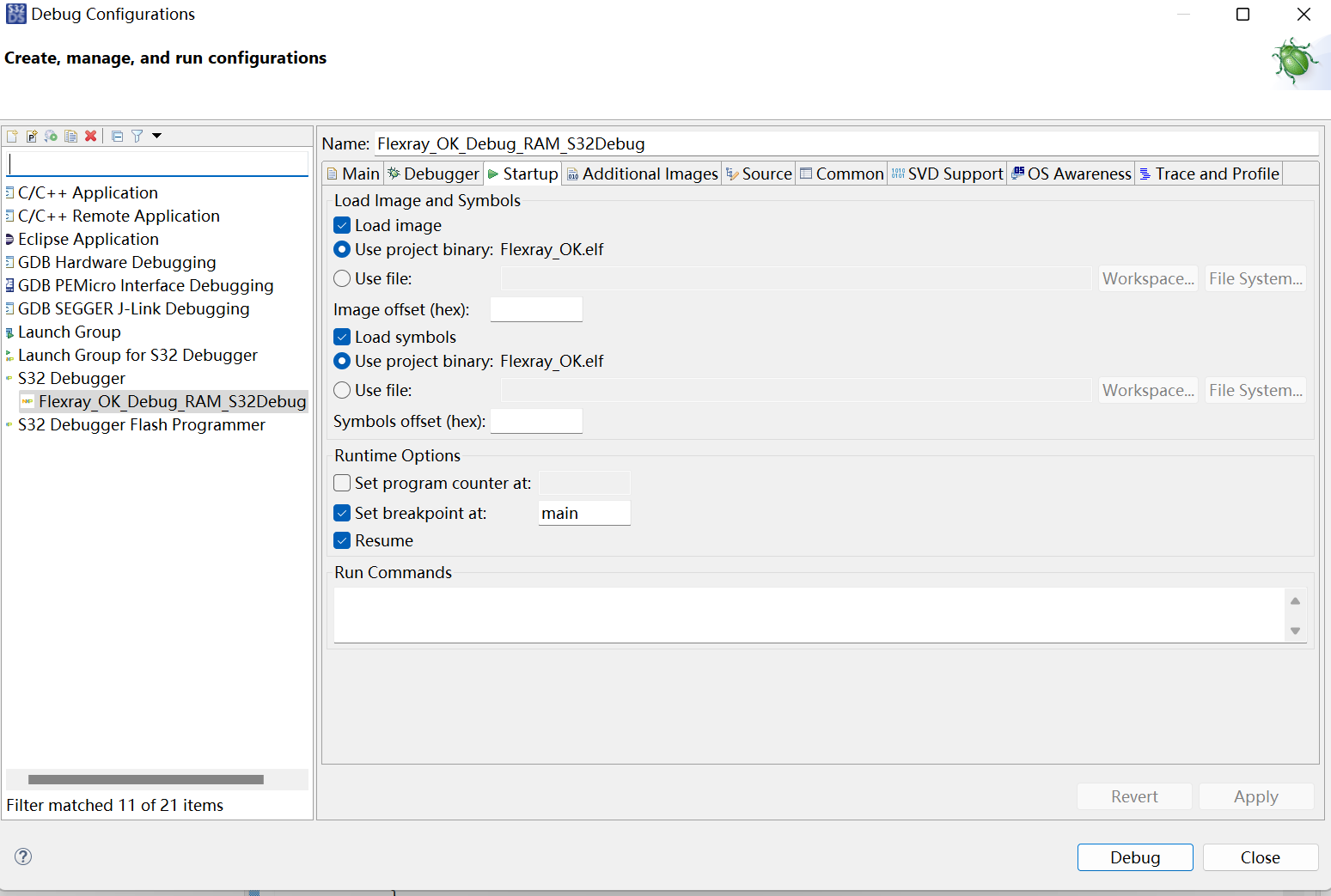Select Use project binary under Load image
1331x896 pixels.
coord(342,249)
